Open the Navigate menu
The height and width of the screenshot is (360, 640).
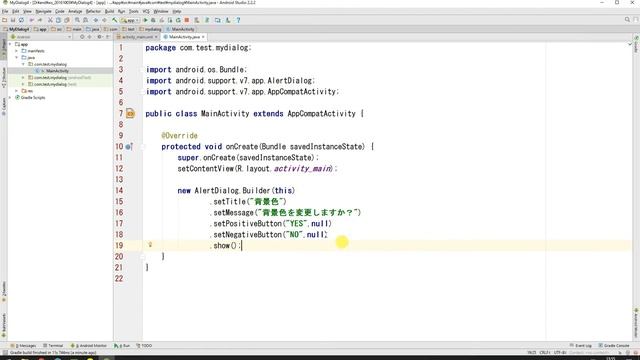pos(43,11)
